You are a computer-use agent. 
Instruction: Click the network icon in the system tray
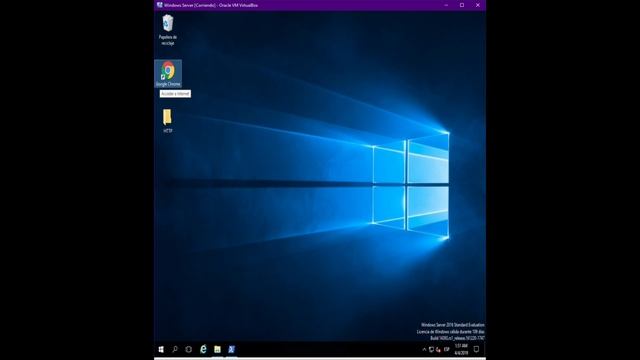[x=431, y=349]
